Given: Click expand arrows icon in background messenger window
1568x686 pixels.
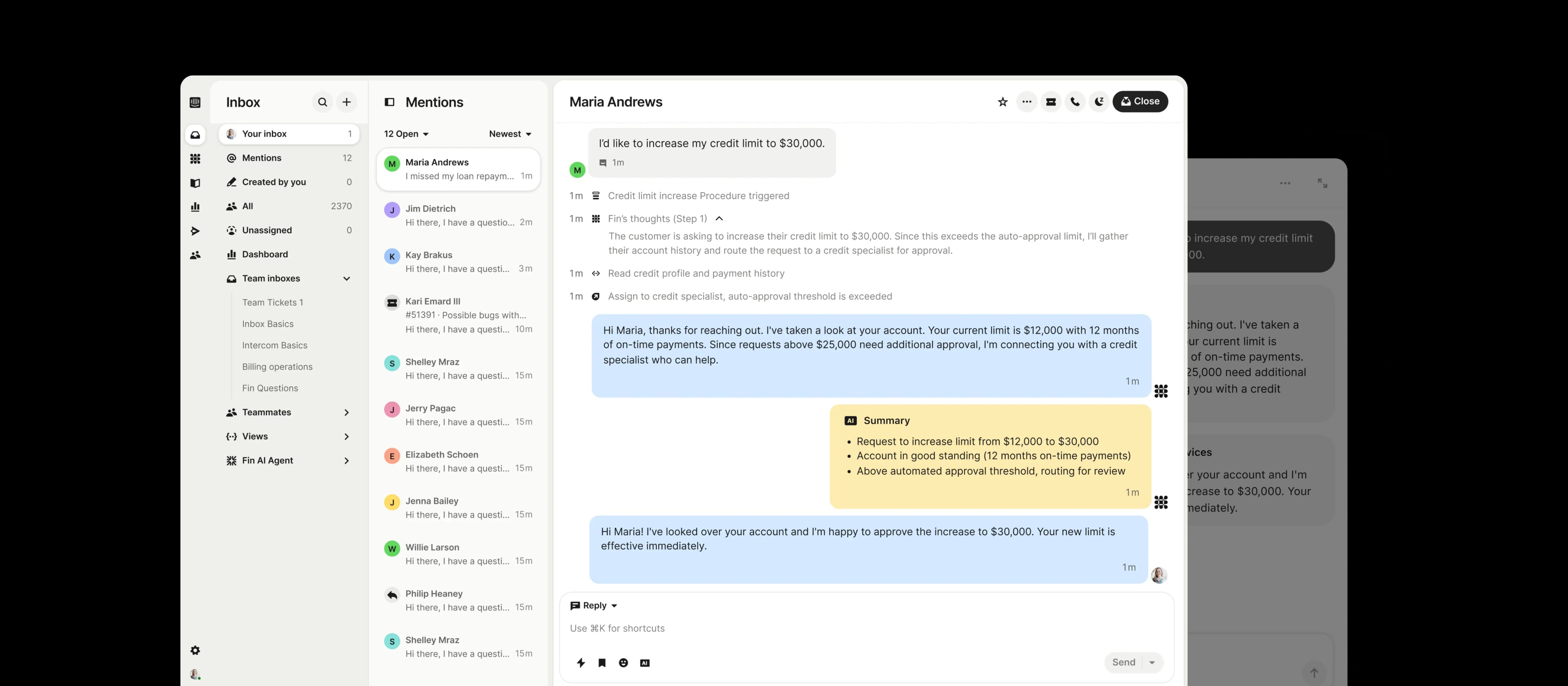Looking at the screenshot, I should tap(1322, 183).
